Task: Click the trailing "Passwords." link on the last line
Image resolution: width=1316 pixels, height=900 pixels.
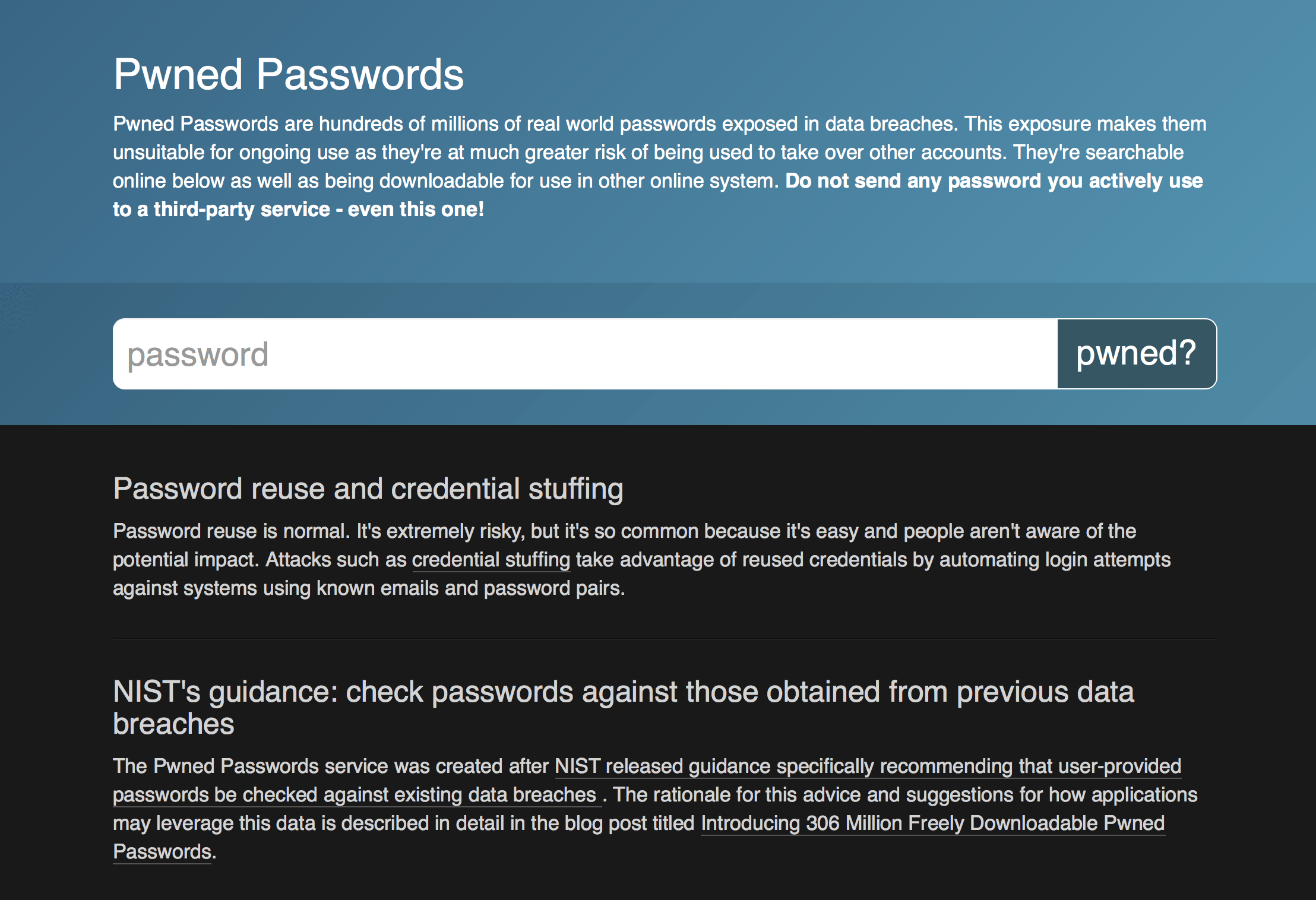Action: [162, 852]
